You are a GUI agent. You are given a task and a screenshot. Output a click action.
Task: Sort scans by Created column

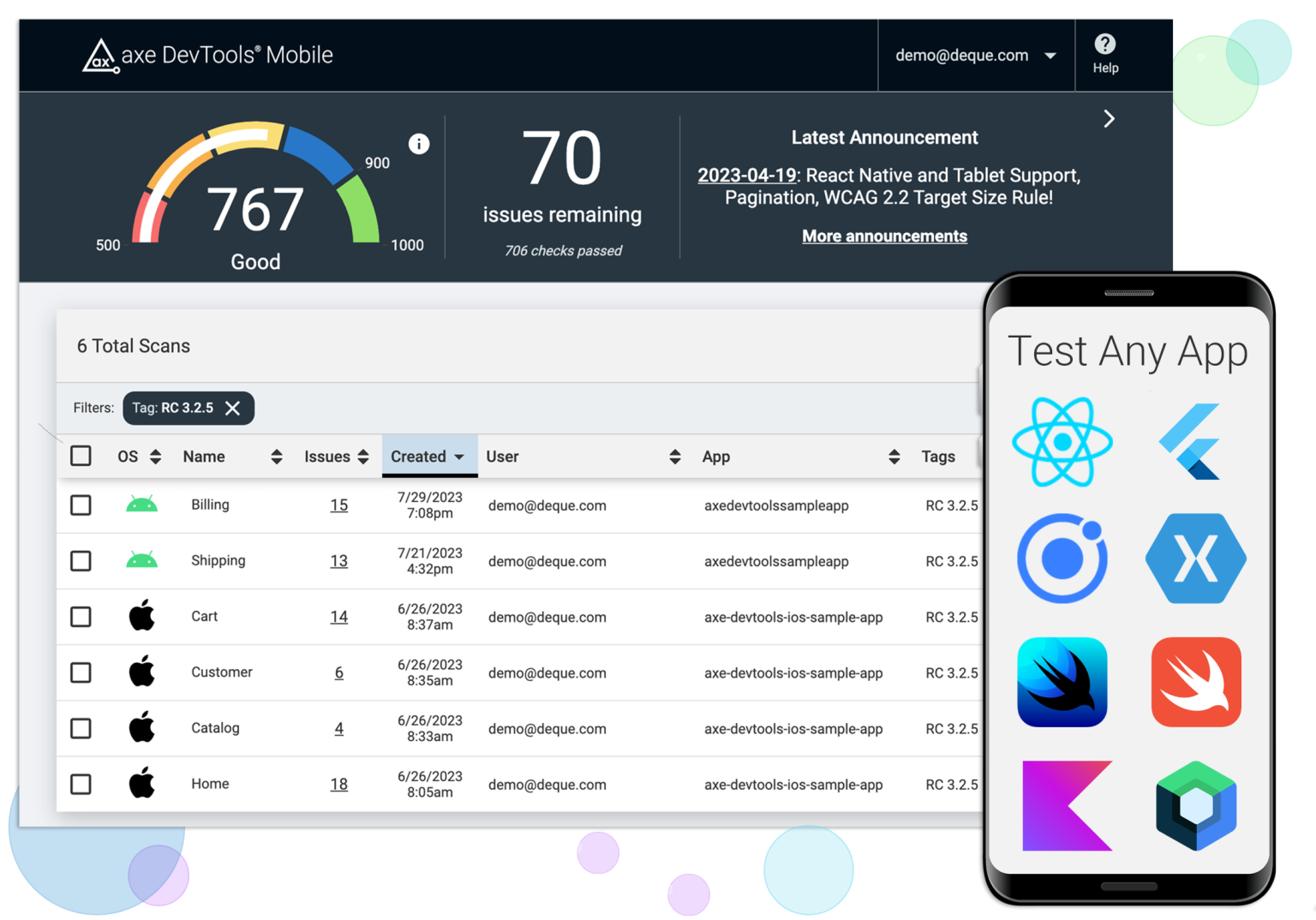pyautogui.click(x=427, y=457)
